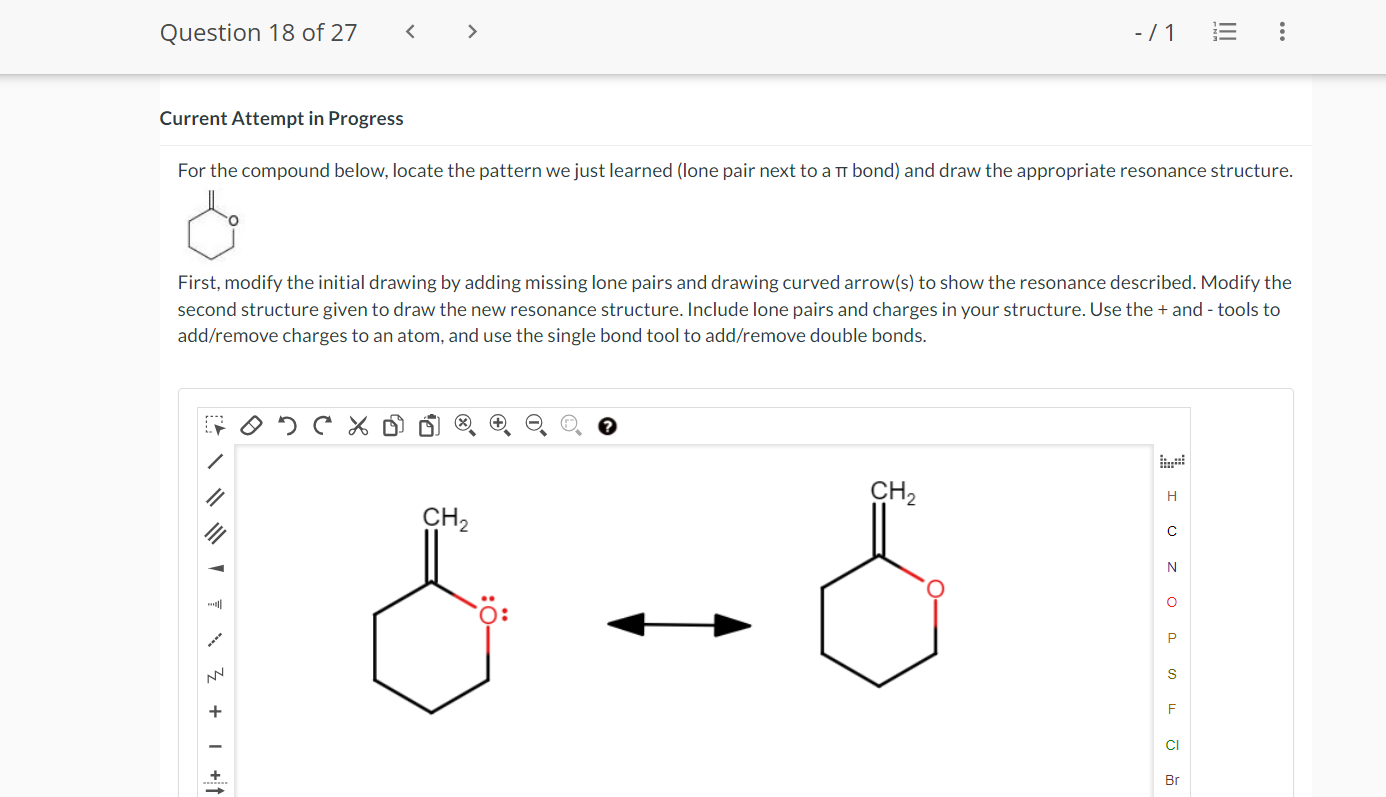Expand the zoom region magnifier tool

pos(570,425)
